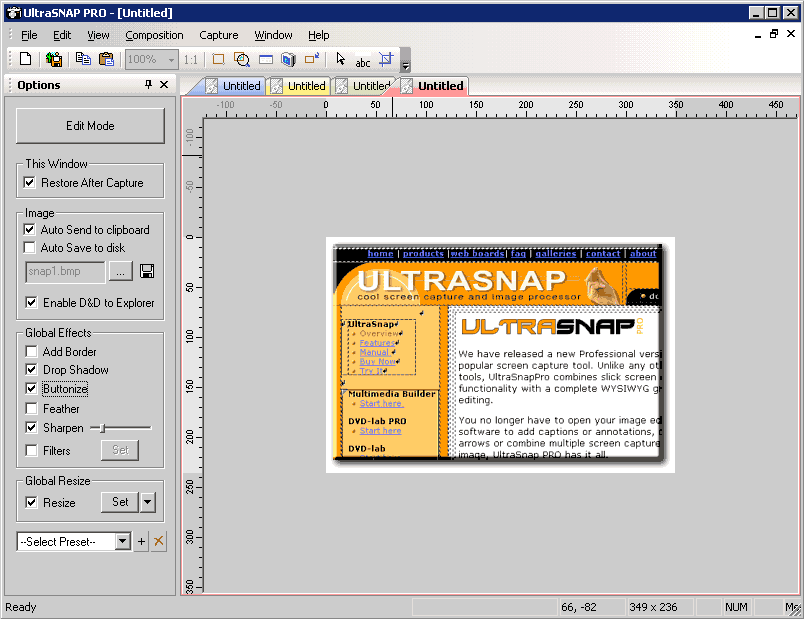This screenshot has width=804, height=619.
Task: Click the UltraSNAP camera title bar icon
Action: click(x=14, y=13)
